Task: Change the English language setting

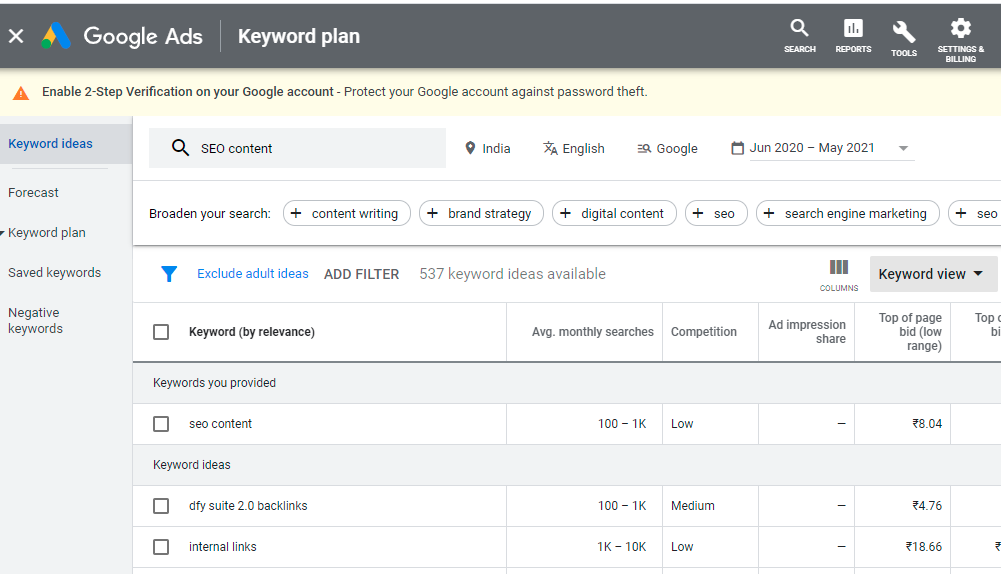Action: coord(574,148)
